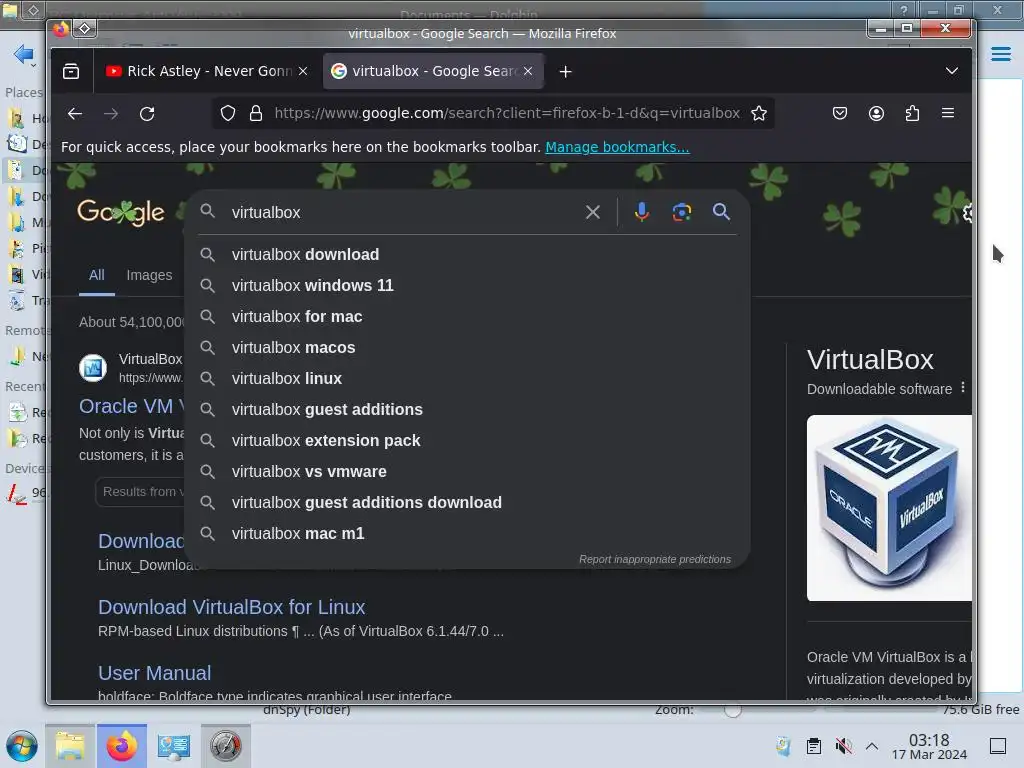Choose suggestion virtualbox guest additions

point(467,409)
